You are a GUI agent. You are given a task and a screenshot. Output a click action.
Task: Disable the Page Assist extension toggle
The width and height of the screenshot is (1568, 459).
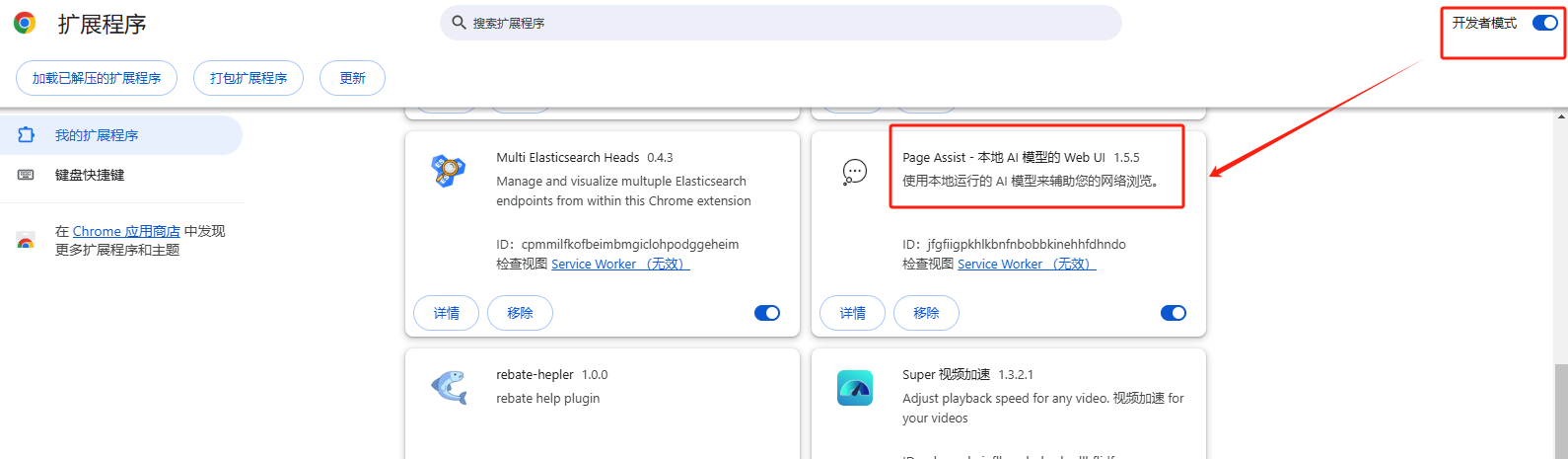click(x=1174, y=313)
